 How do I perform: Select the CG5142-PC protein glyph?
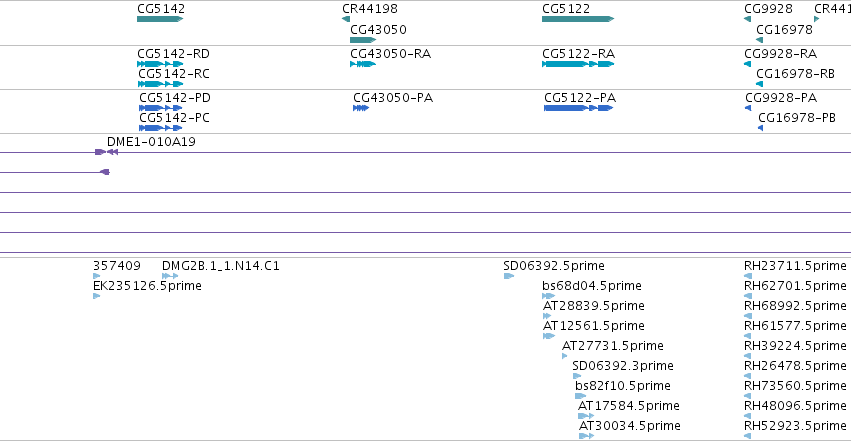(x=161, y=128)
